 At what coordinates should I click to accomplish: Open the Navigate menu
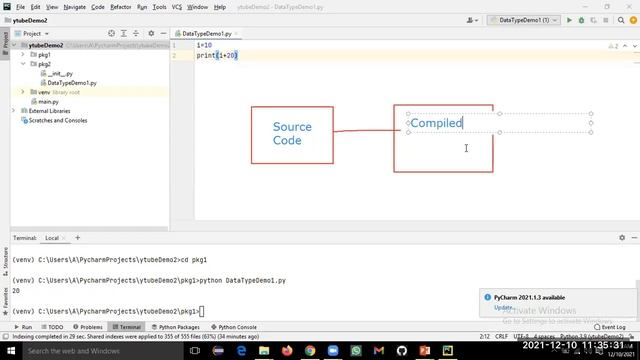[75, 7]
